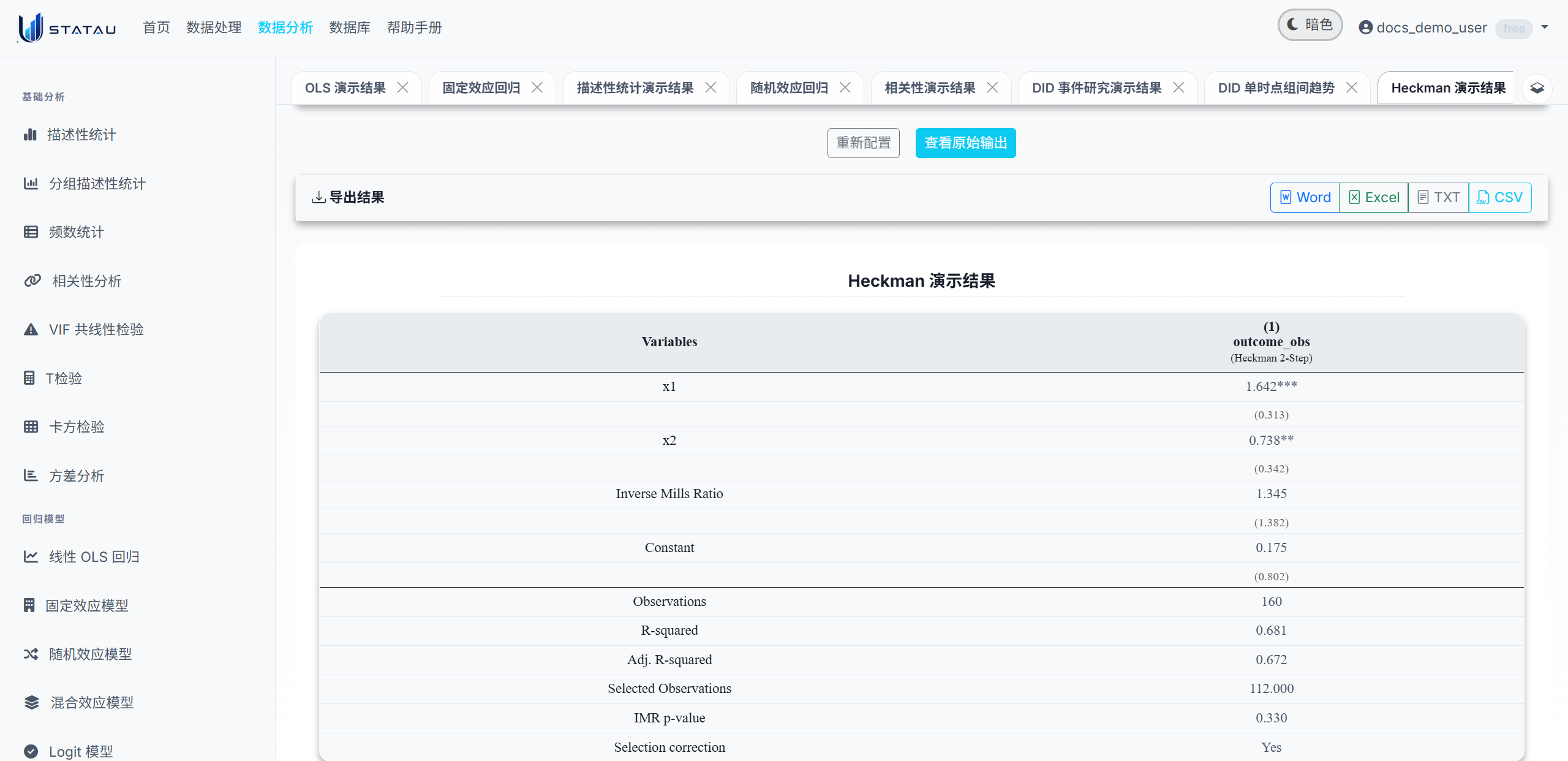The image size is (1568, 761).
Task: Open 相关性分析 in the sidebar
Action: (87, 281)
